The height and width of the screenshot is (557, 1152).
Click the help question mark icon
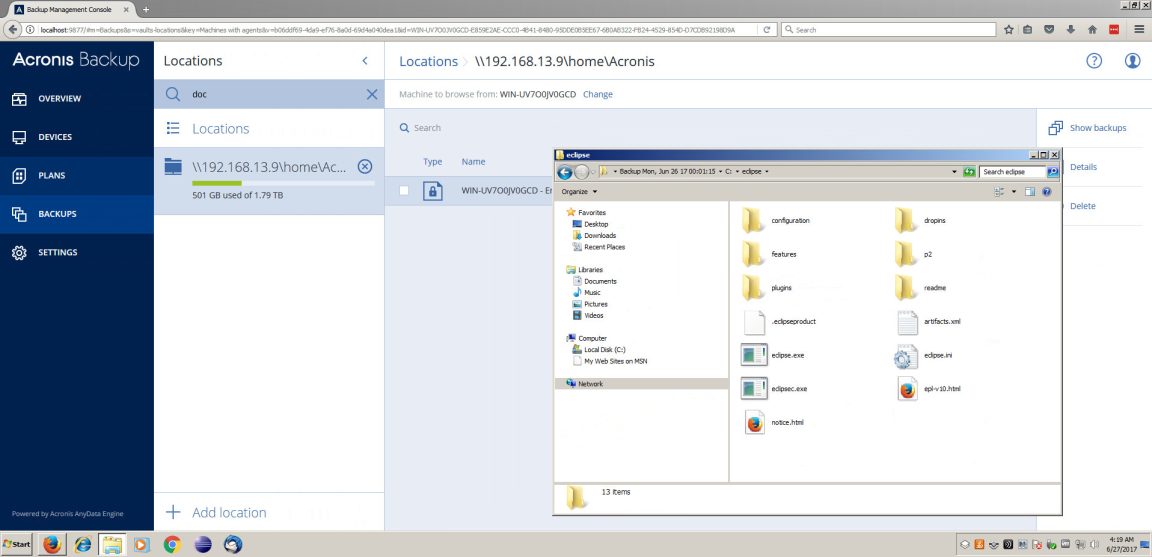1094,61
